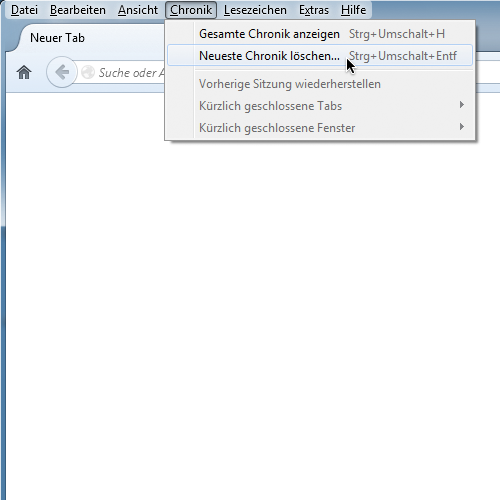Open the Ansicht menu
The image size is (500, 500).
[138, 10]
